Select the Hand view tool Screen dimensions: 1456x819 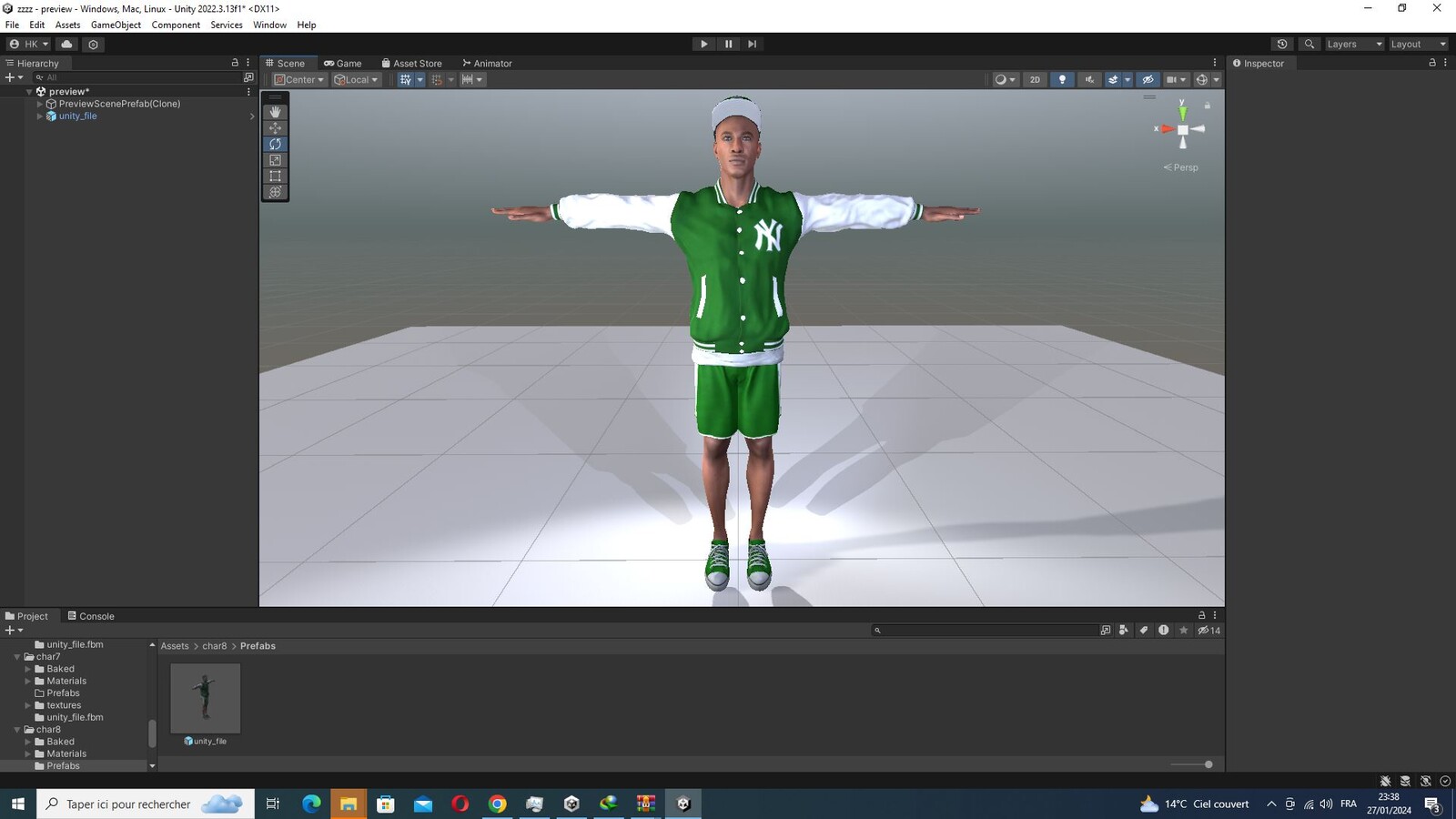tap(275, 112)
